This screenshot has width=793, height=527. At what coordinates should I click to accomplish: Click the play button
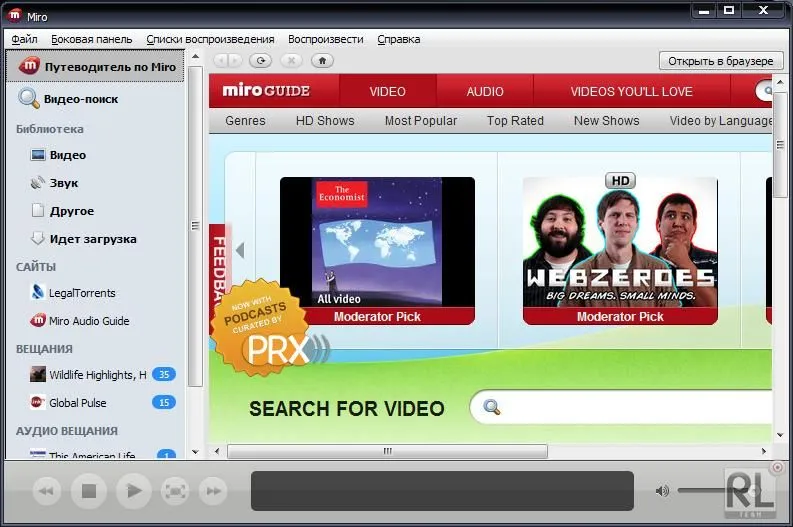(134, 491)
